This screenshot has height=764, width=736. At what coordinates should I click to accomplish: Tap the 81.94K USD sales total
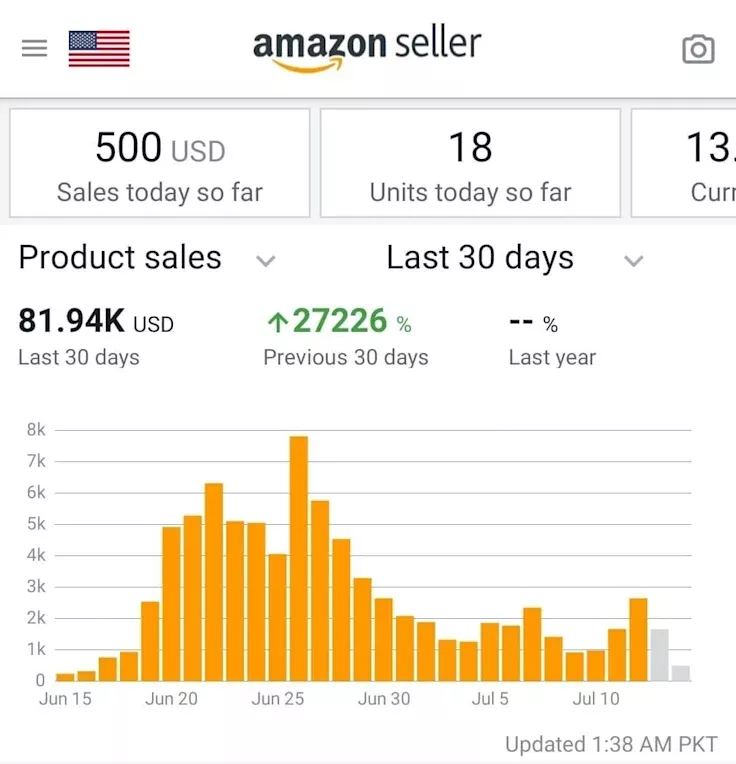[95, 322]
